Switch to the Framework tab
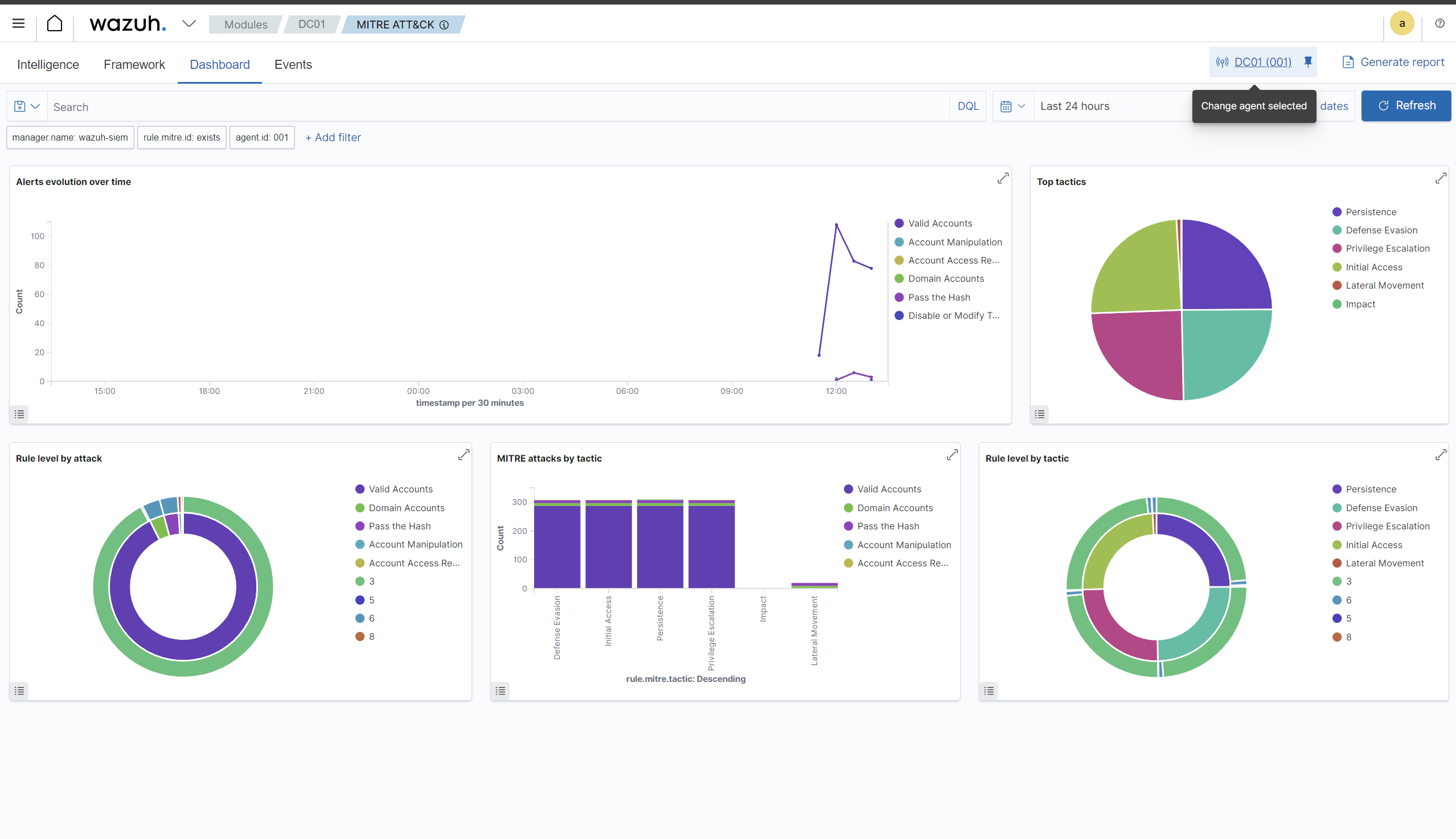Screen dimensions: 1456x839 coord(134,64)
